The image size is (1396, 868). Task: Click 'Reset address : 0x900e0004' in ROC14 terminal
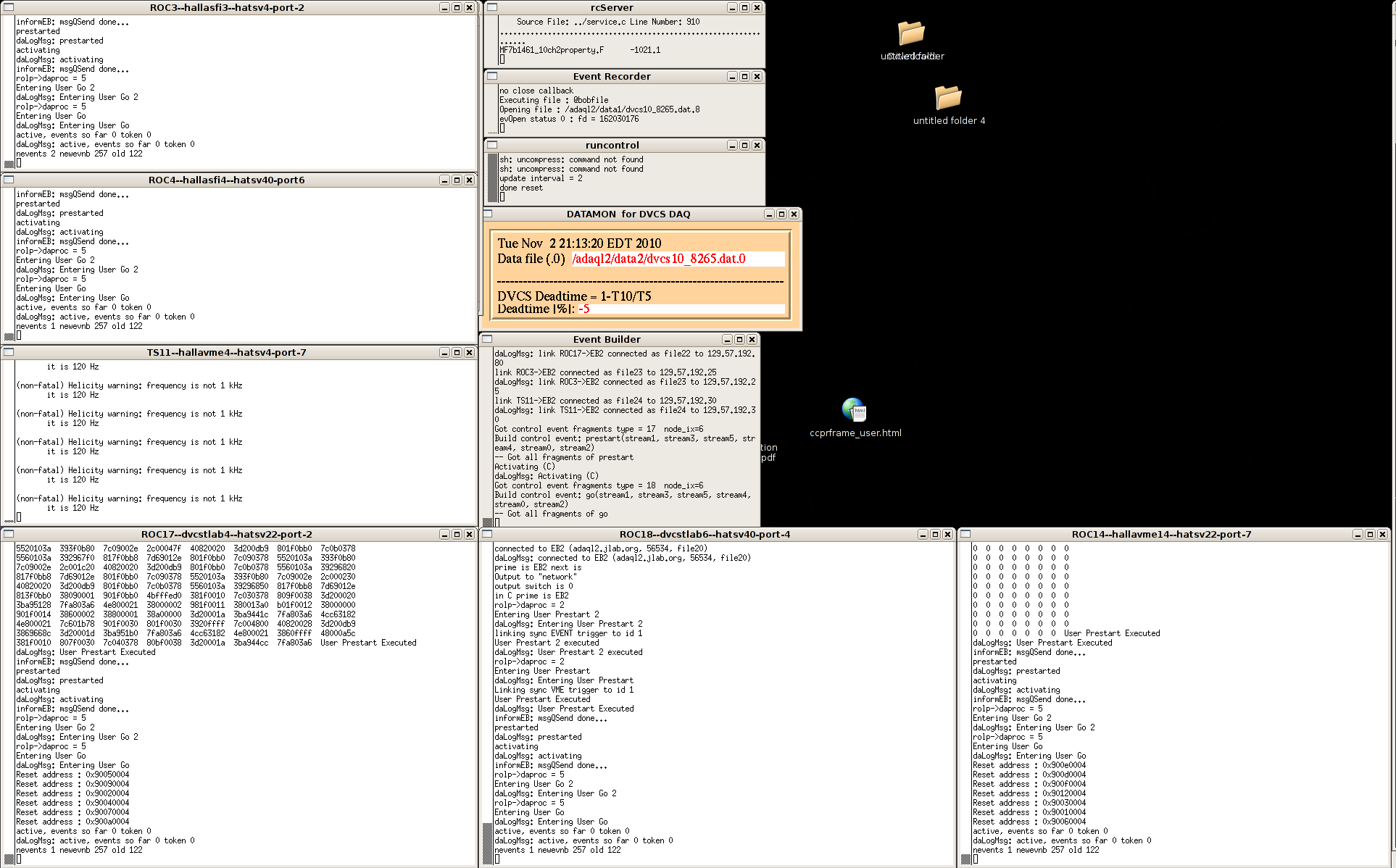(1029, 765)
